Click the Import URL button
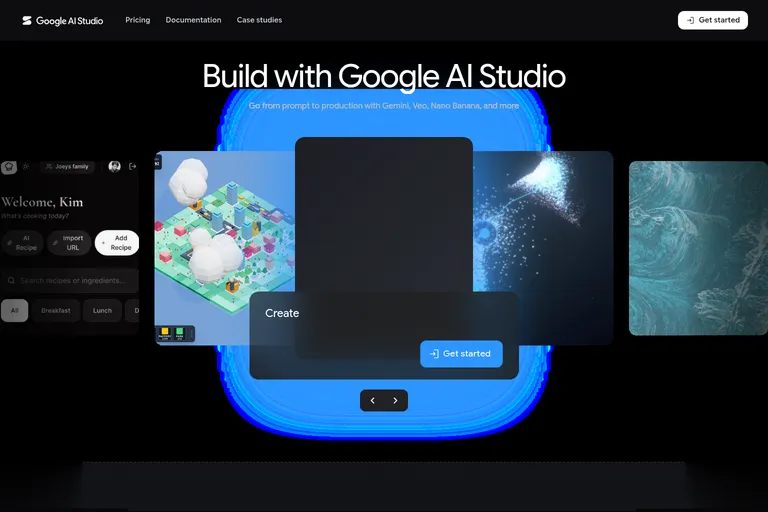Screen dimensions: 768x512 [69, 243]
